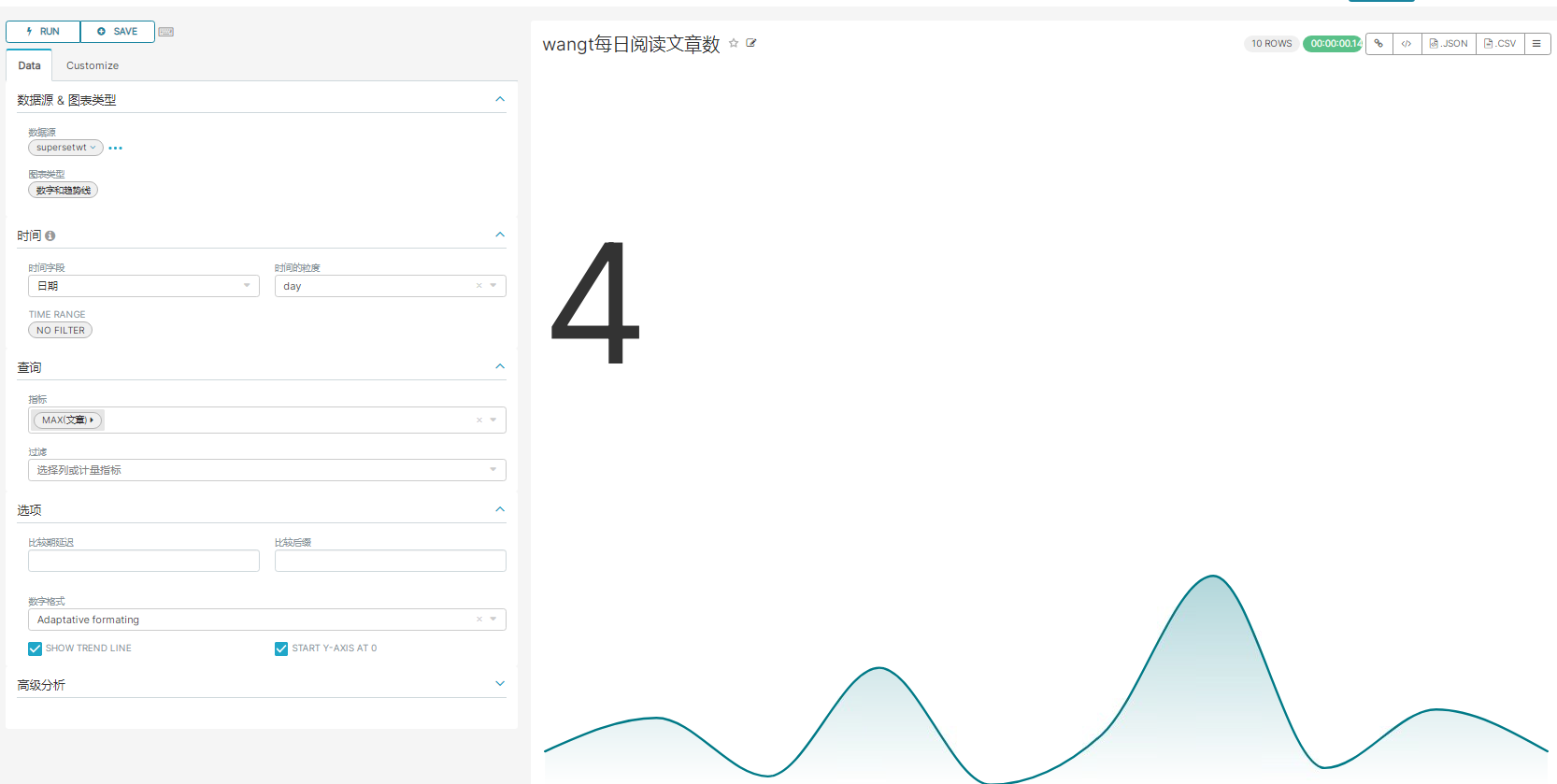The image size is (1557, 784).
Task: Show the 时间 section info tooltip icon
Action: pyautogui.click(x=50, y=236)
